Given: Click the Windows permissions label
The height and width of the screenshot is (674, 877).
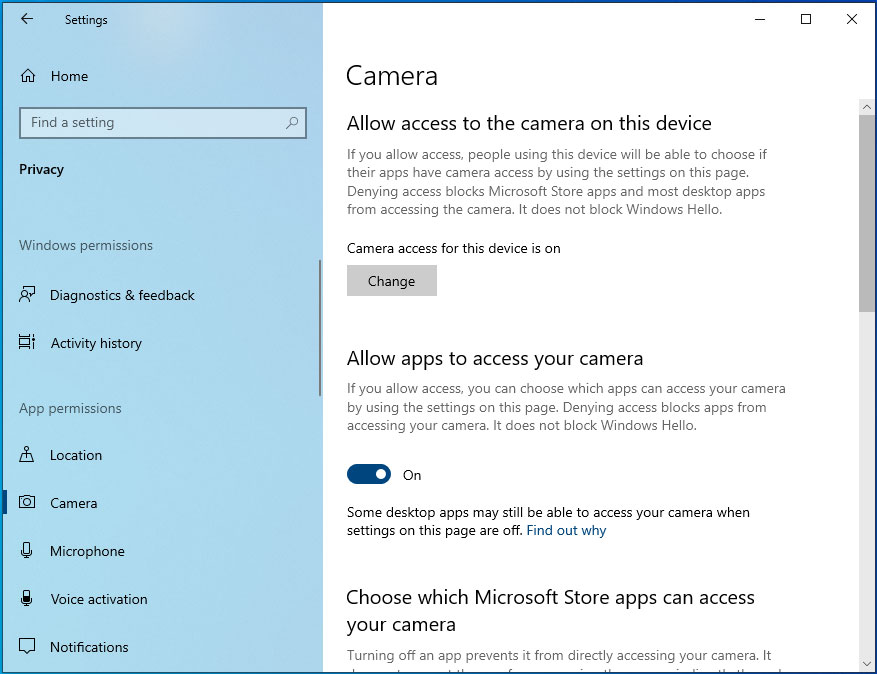Looking at the screenshot, I should pos(86,245).
